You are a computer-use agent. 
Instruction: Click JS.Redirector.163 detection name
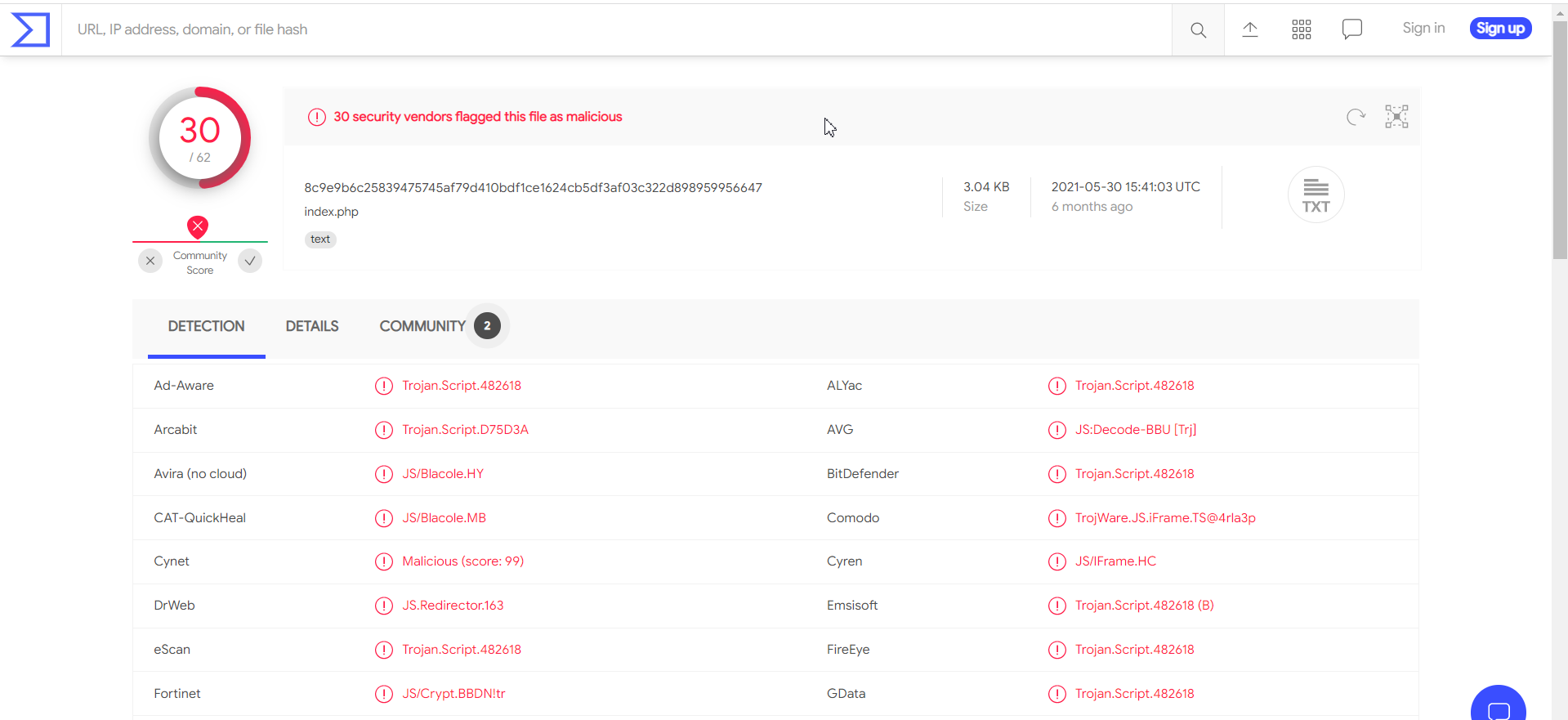[453, 606]
